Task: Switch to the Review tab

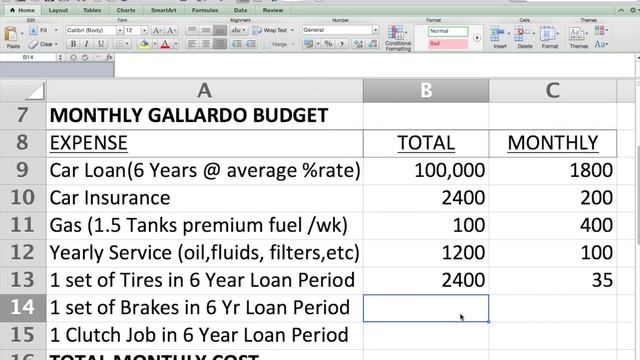Action: (273, 10)
